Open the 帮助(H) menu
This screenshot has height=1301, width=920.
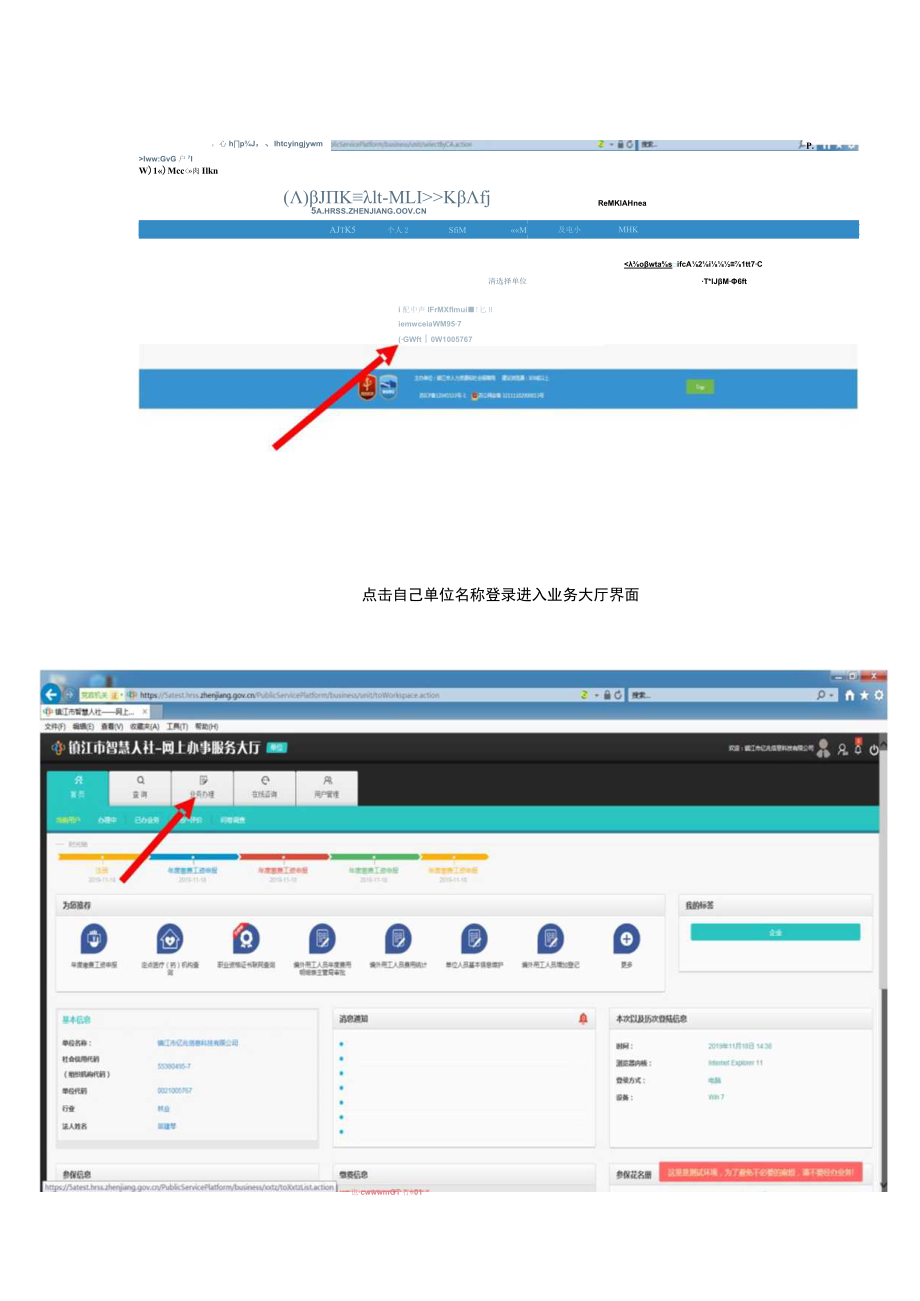pyautogui.click(x=206, y=726)
